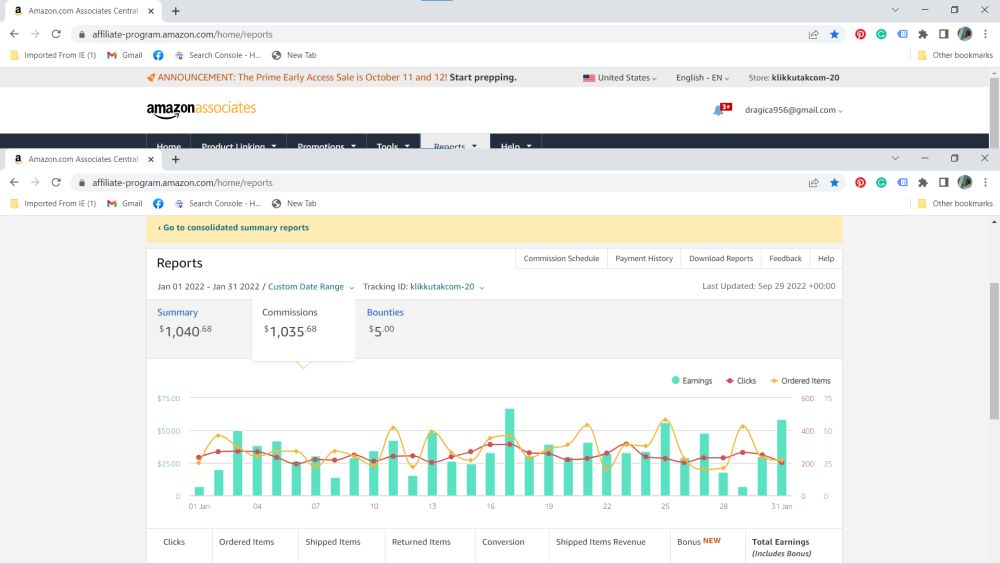The height and width of the screenshot is (563, 1000).
Task: Open the English - EN language dropdown
Action: [x=702, y=78]
